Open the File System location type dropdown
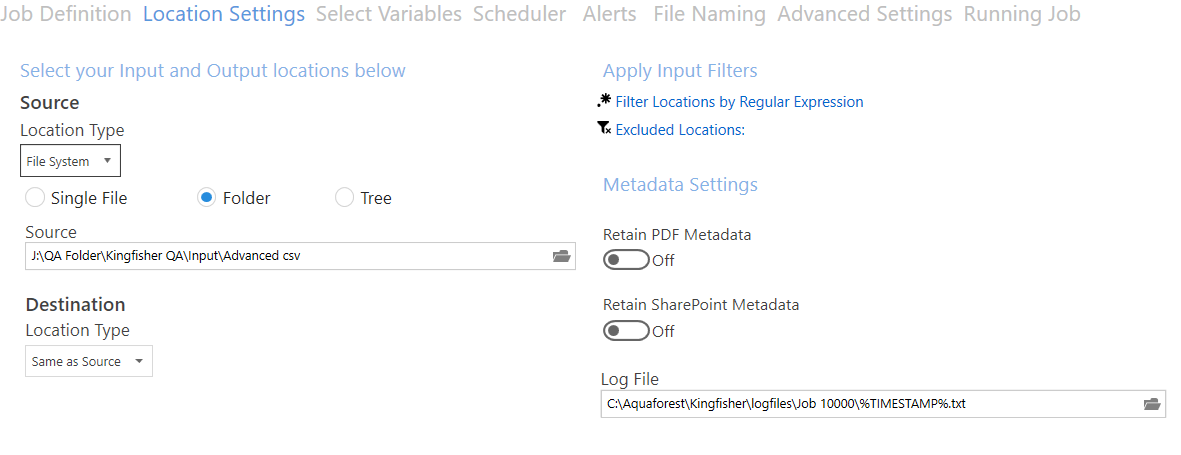1181x455 pixels. point(70,161)
